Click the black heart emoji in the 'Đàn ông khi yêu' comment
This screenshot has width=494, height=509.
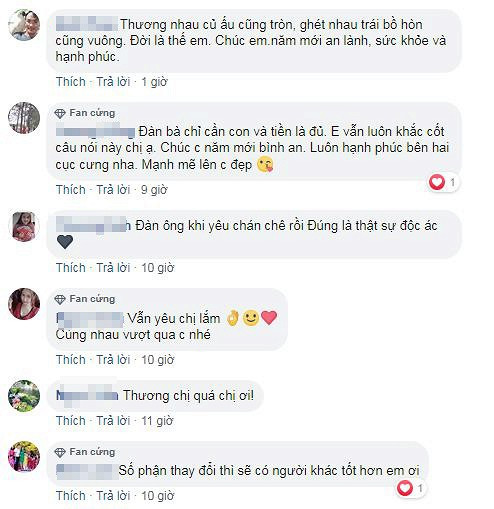(65, 242)
